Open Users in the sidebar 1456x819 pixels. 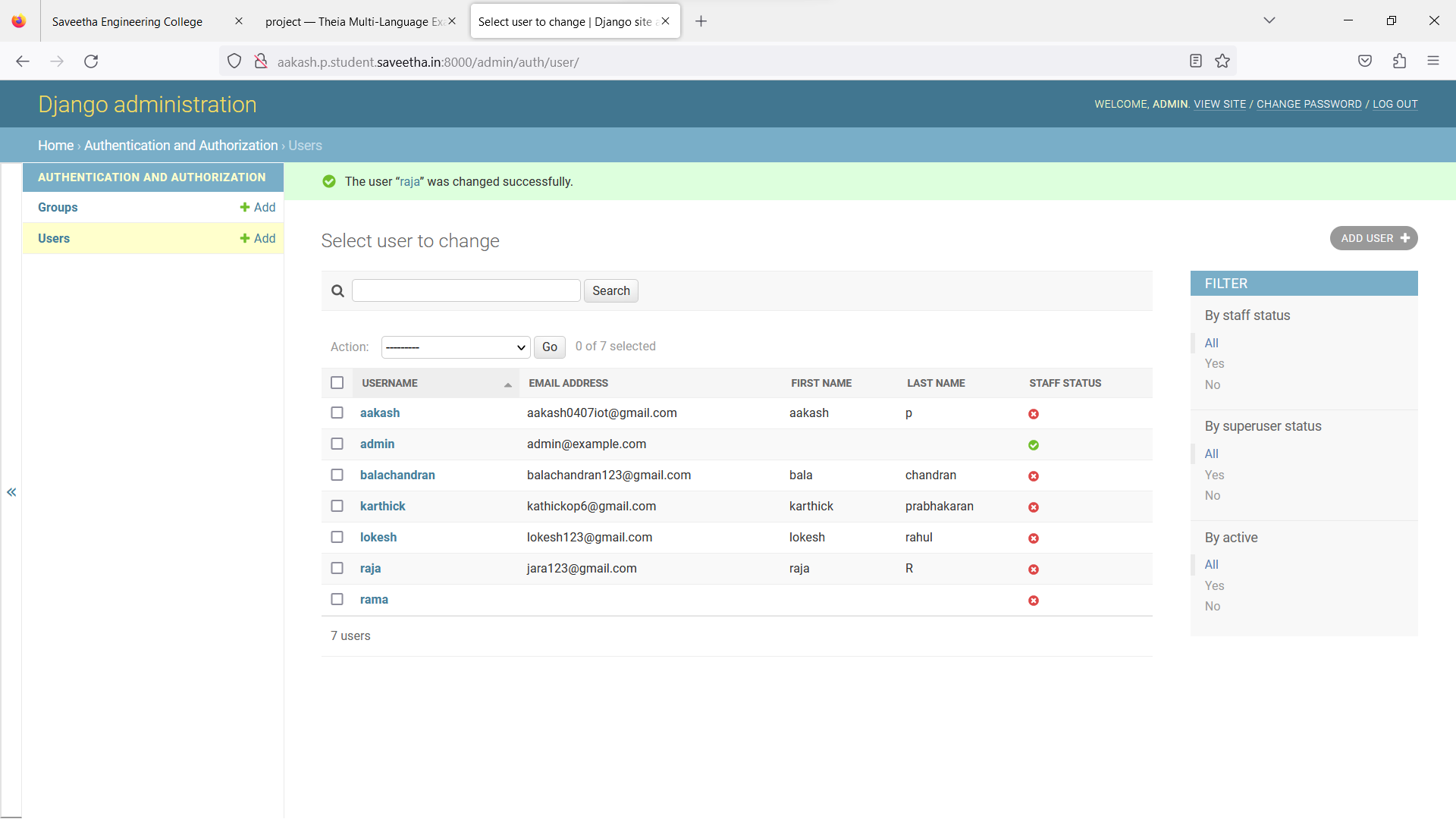[54, 239]
